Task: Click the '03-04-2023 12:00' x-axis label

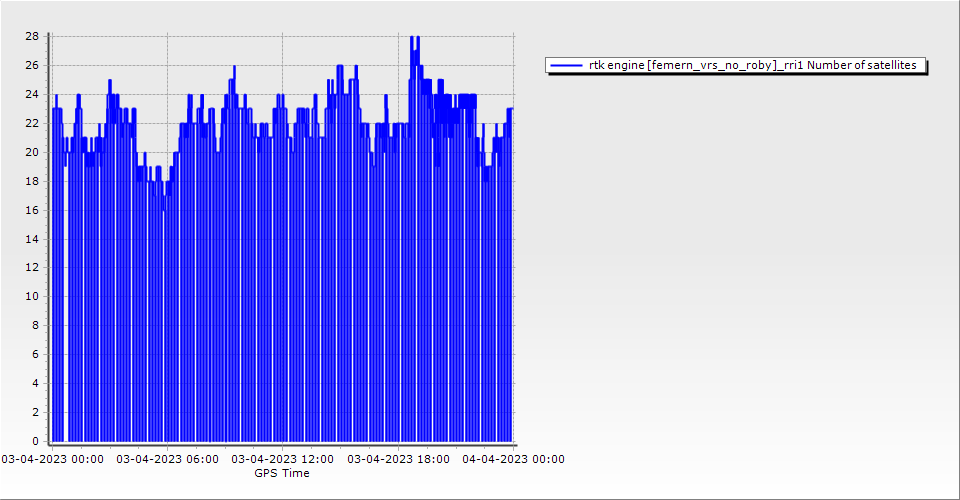Action: (x=282, y=460)
